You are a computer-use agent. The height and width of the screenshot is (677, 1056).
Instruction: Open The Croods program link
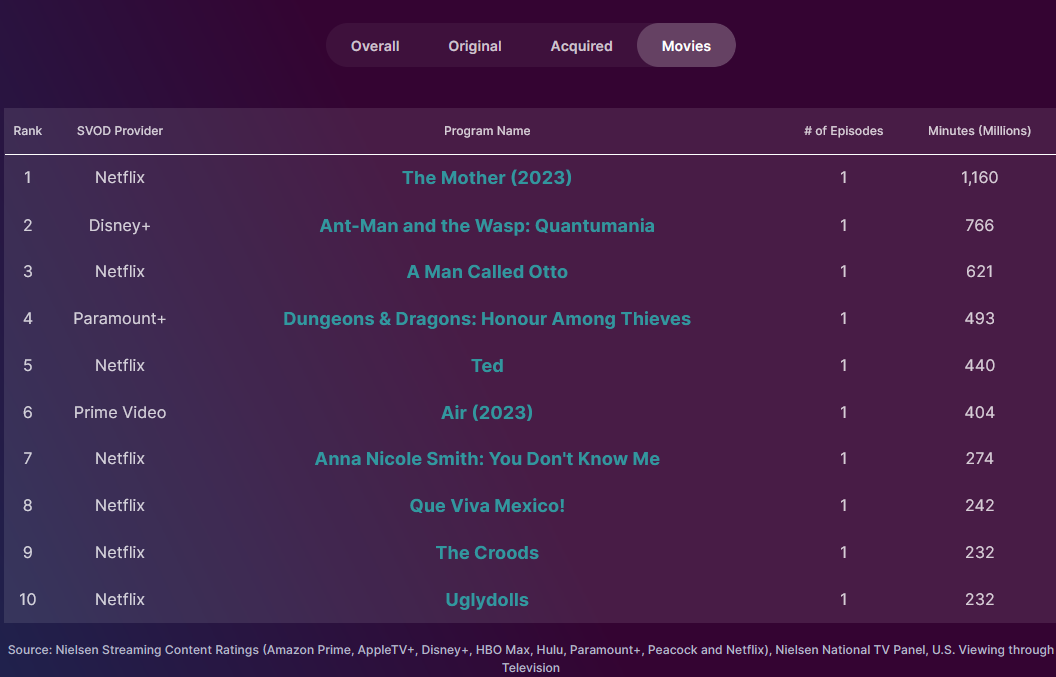pos(487,553)
